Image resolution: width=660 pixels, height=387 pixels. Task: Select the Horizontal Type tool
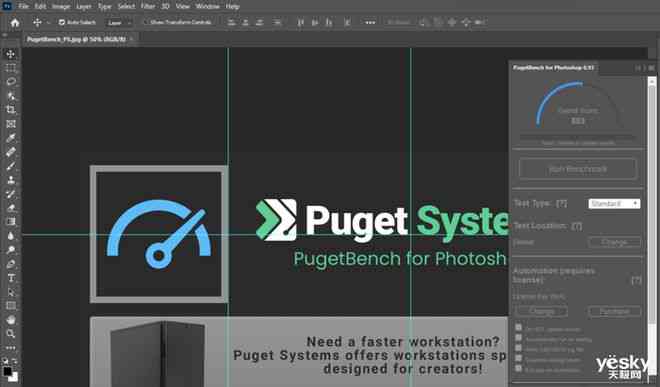click(x=11, y=278)
